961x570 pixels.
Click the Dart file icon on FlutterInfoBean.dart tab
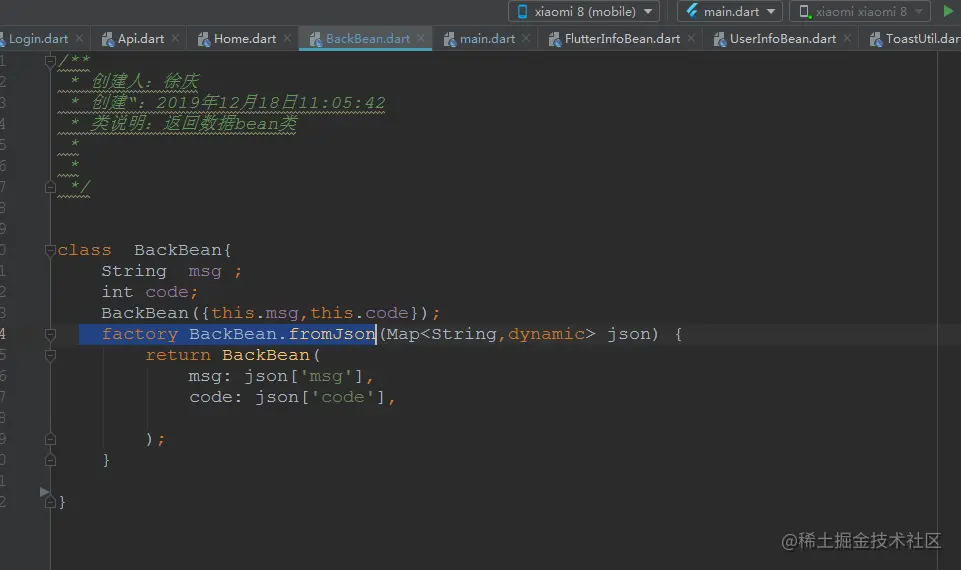pyautogui.click(x=555, y=39)
